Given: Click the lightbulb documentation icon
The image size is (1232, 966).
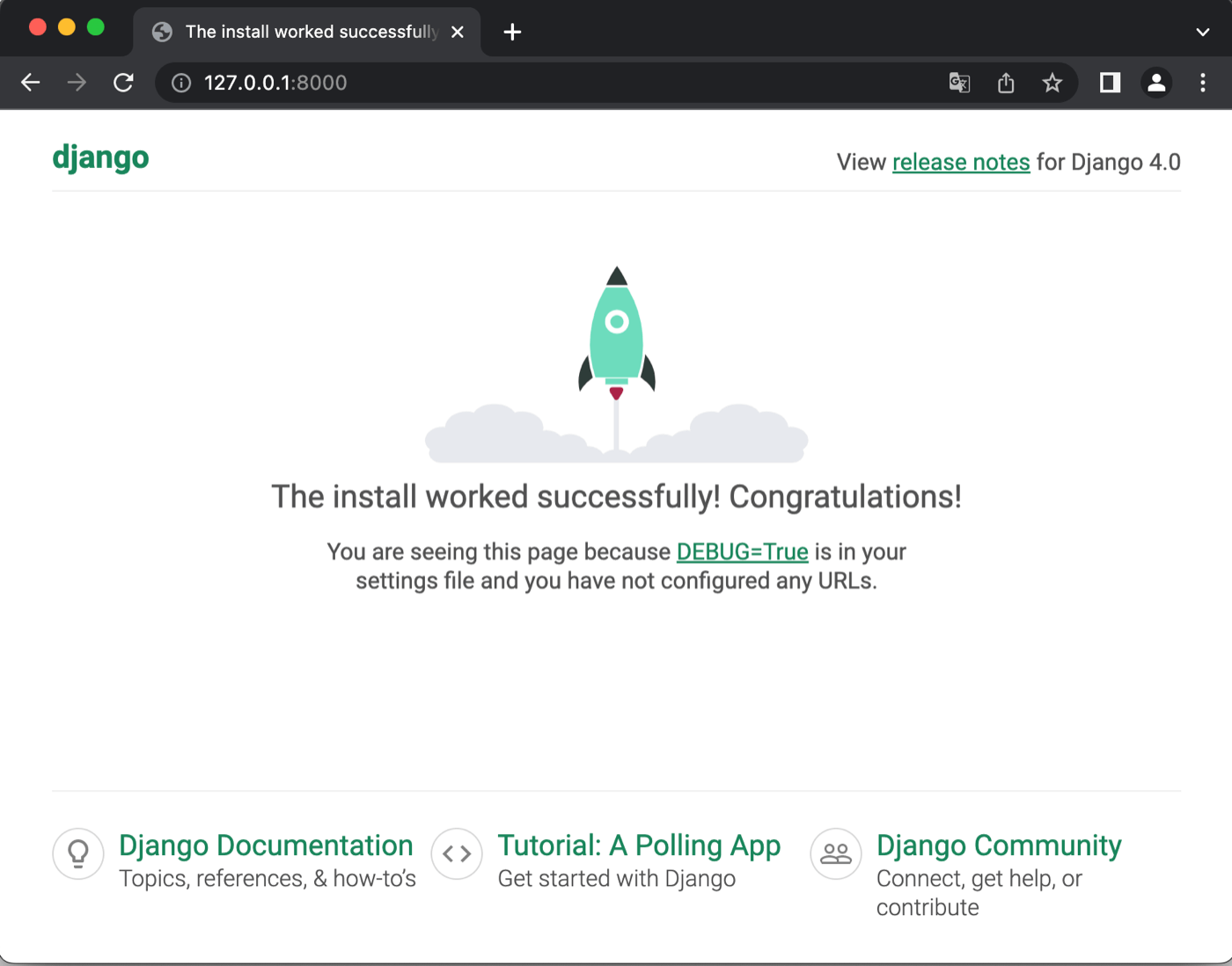Looking at the screenshot, I should 78,853.
